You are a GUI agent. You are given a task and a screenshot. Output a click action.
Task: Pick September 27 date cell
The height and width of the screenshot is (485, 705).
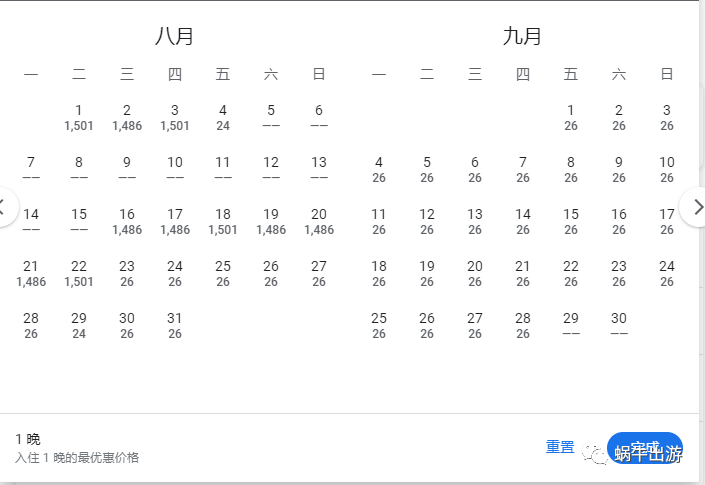[475, 326]
